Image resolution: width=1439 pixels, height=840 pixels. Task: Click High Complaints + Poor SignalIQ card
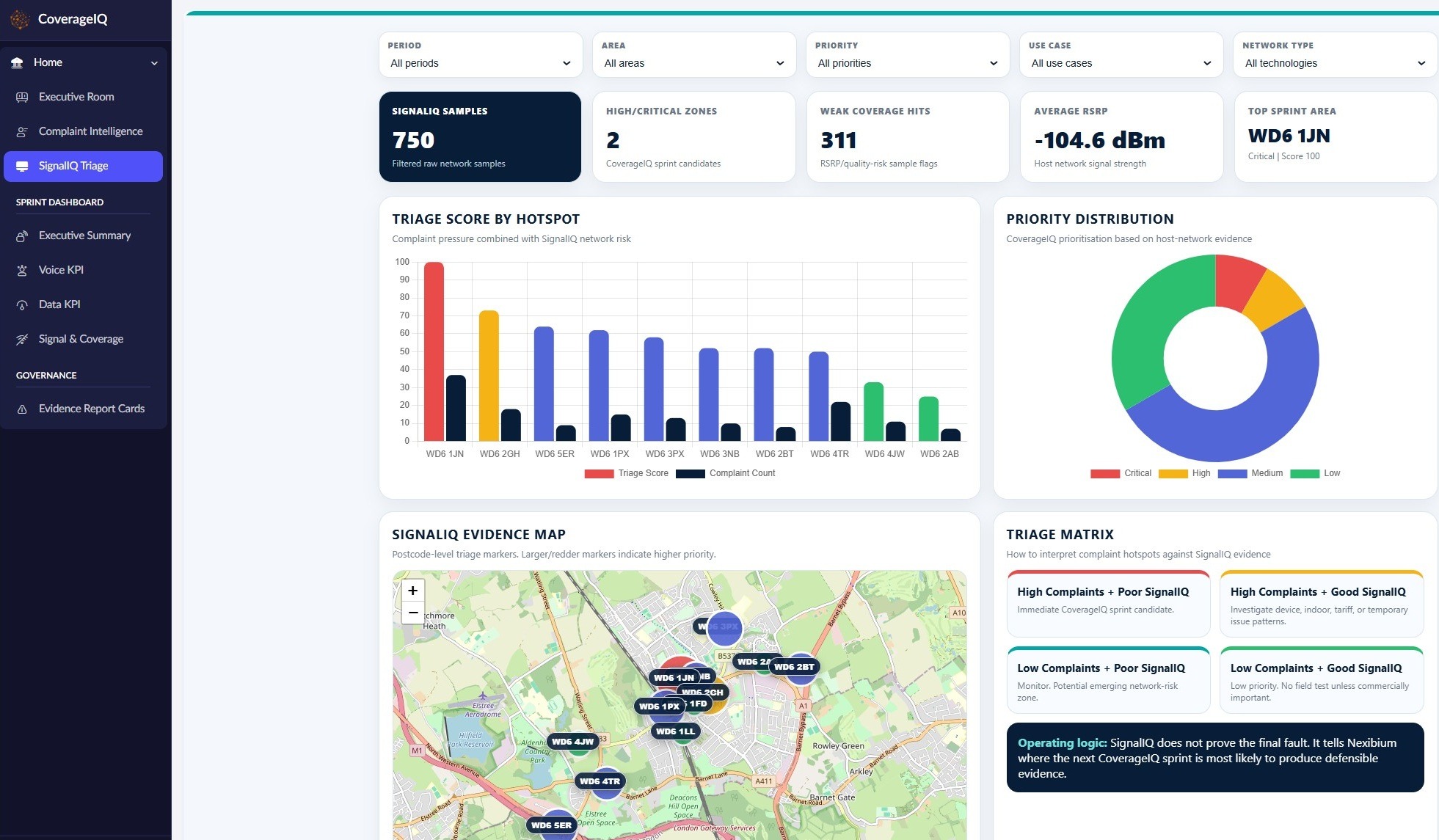coord(1108,603)
